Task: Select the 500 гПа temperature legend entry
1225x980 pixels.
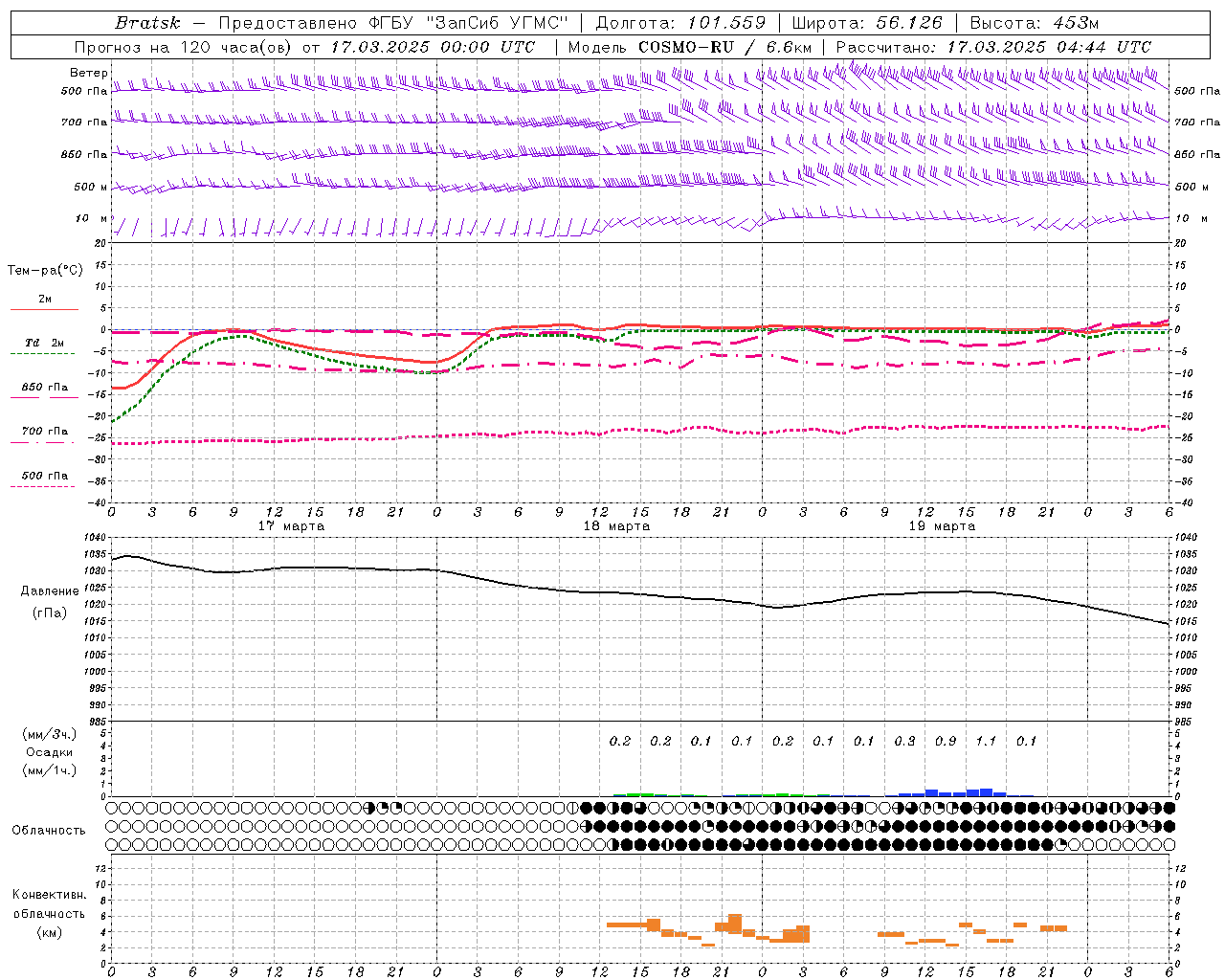Action: 44,476
